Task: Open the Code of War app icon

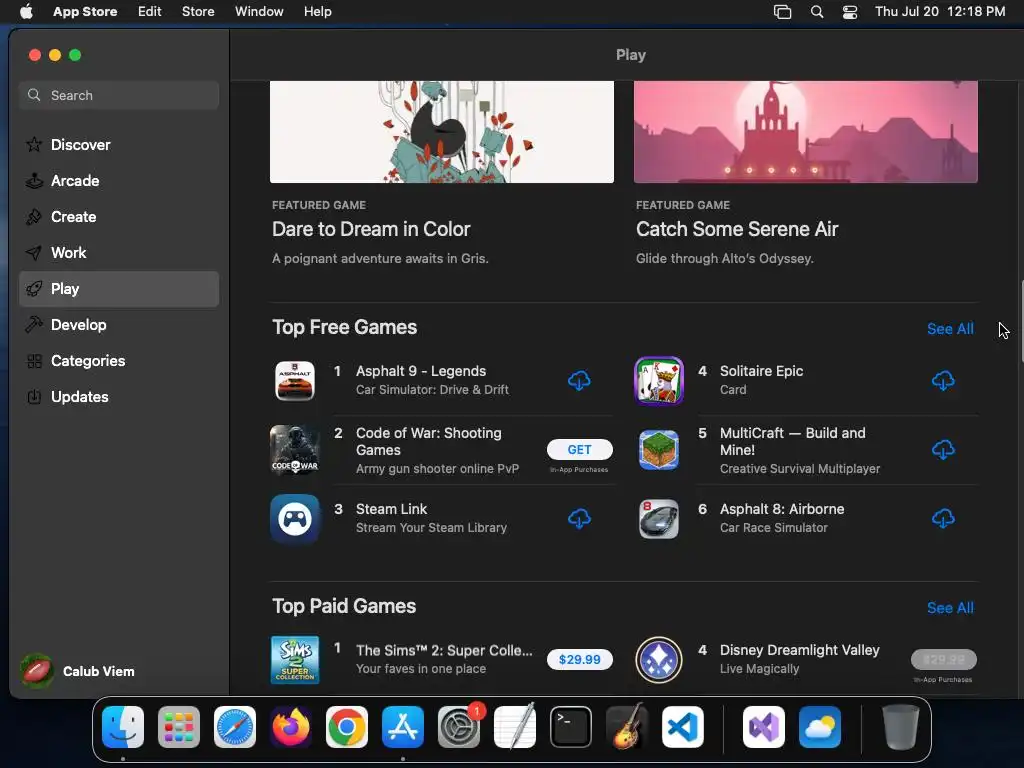Action: click(295, 450)
